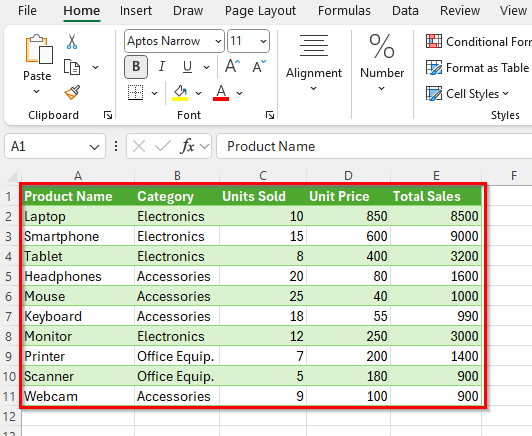Select the Headphones cell

pyautogui.click(x=78, y=276)
